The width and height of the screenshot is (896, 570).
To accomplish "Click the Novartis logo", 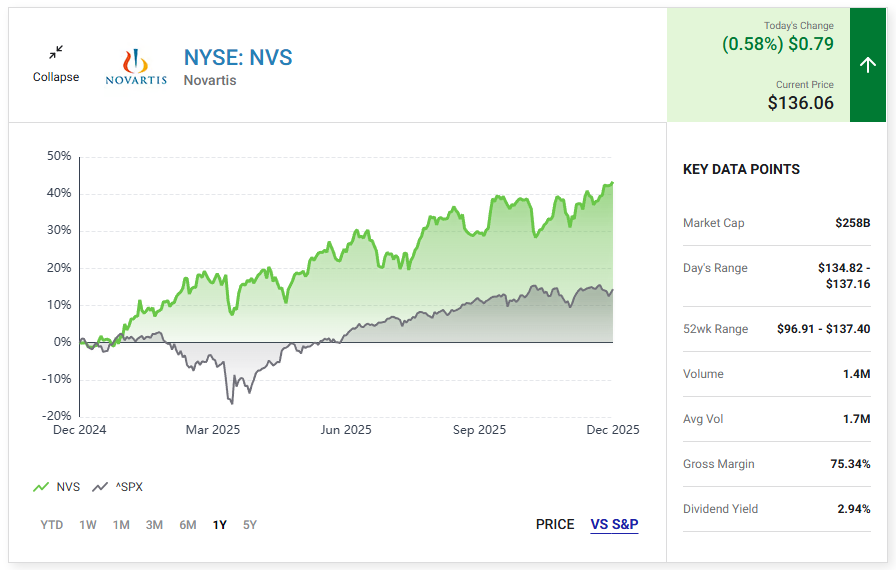I will pyautogui.click(x=136, y=67).
